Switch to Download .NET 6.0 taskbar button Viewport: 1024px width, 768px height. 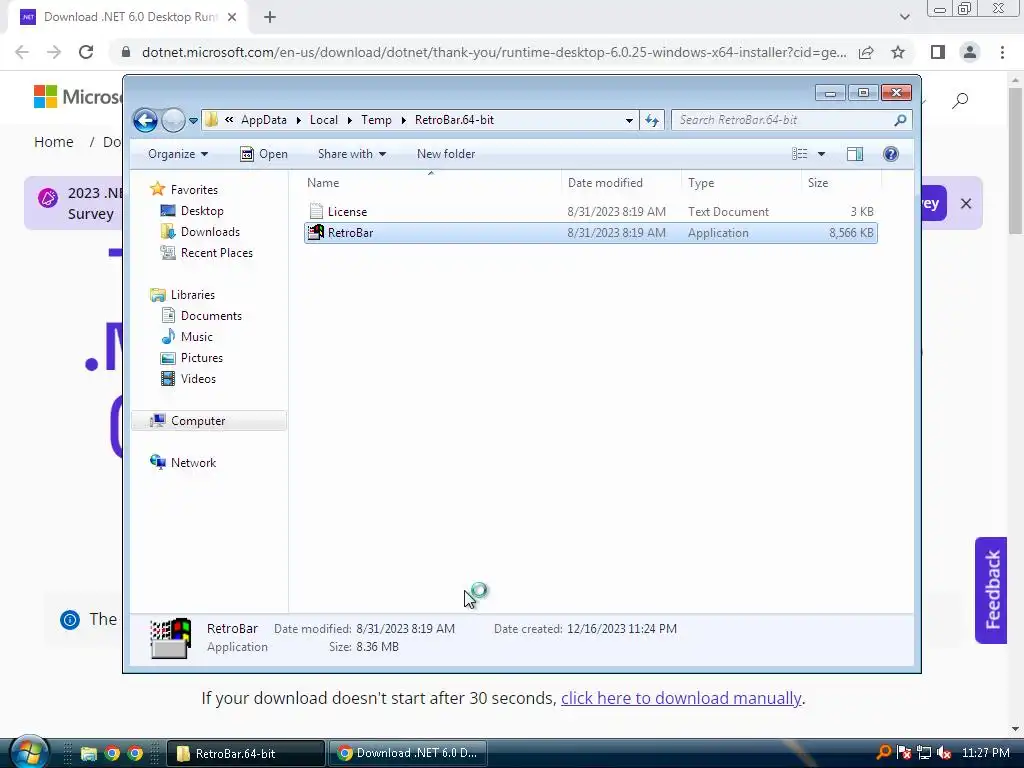pos(406,754)
